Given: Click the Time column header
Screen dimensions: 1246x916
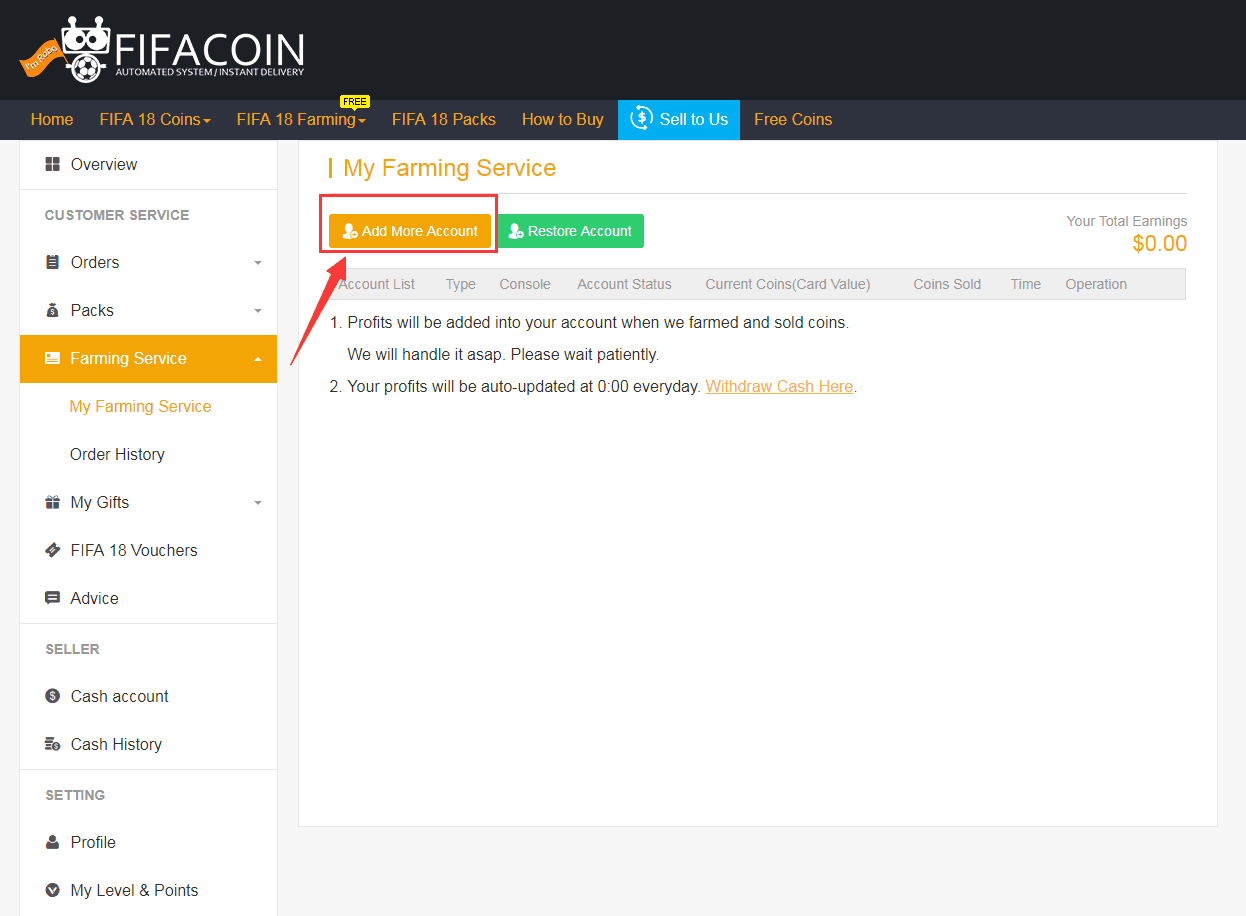Looking at the screenshot, I should [1026, 284].
